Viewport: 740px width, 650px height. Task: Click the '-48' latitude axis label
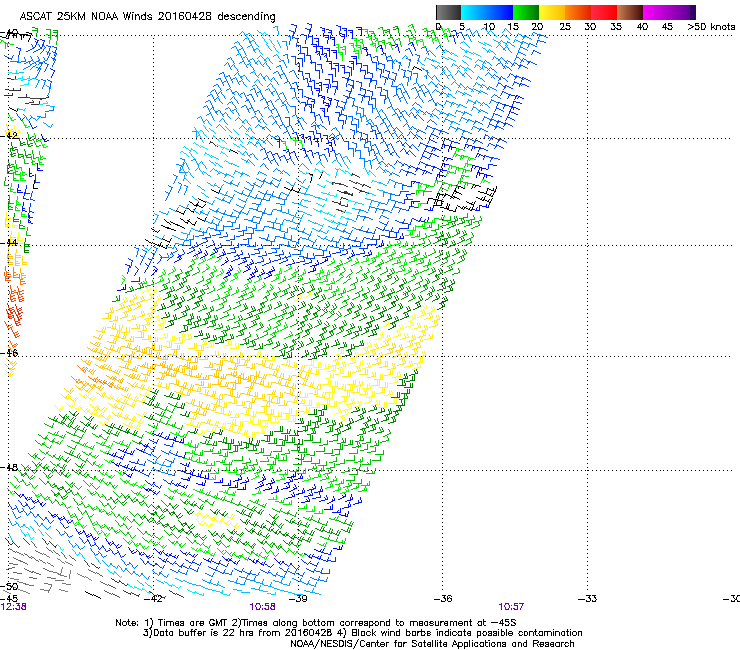(9, 467)
